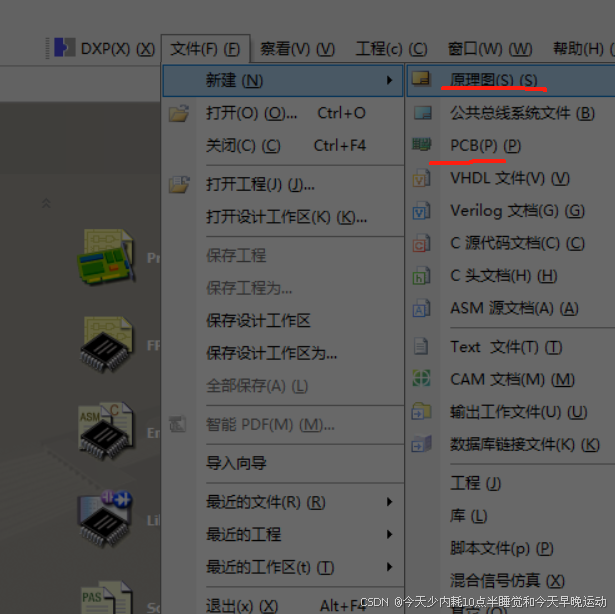
Task: Open the 文件(F) menu
Action: (x=205, y=49)
